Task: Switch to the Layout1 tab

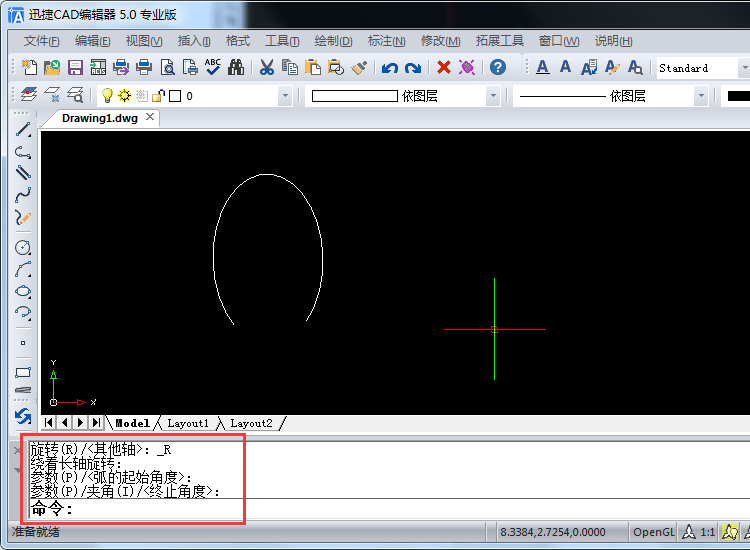Action: tap(188, 423)
